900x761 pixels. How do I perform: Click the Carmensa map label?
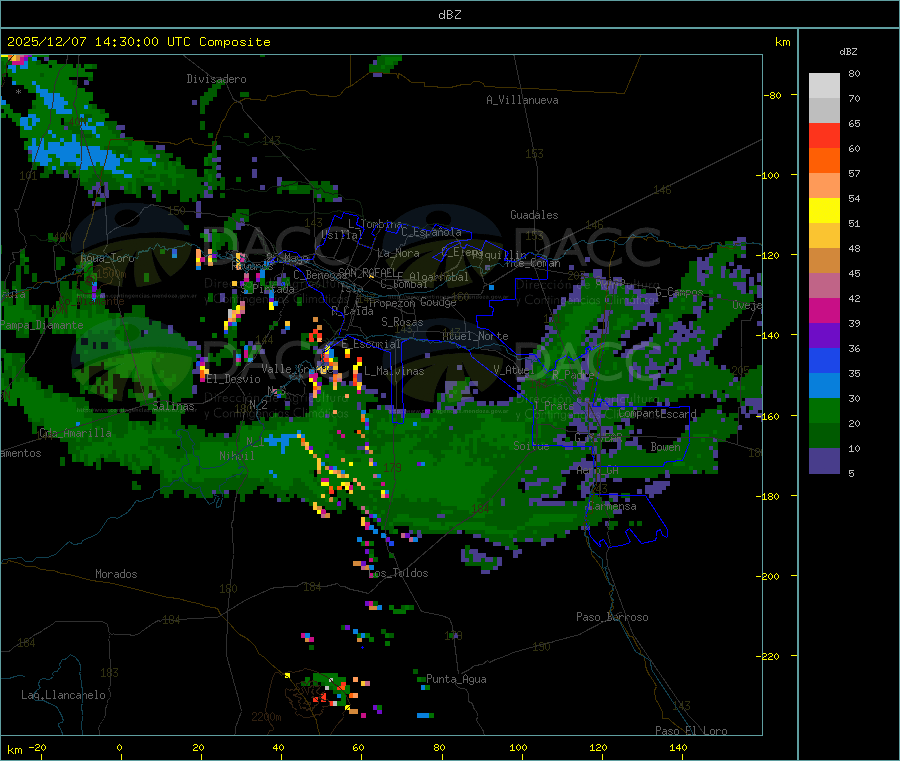612,506
